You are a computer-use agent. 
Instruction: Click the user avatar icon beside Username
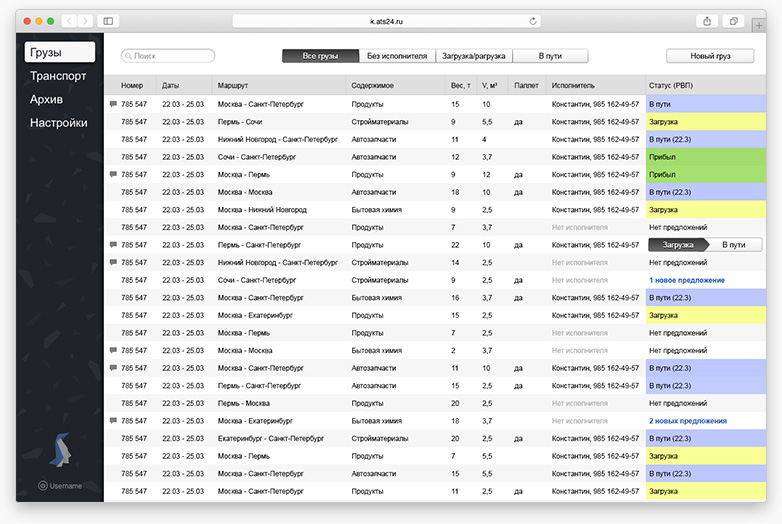pyautogui.click(x=43, y=486)
